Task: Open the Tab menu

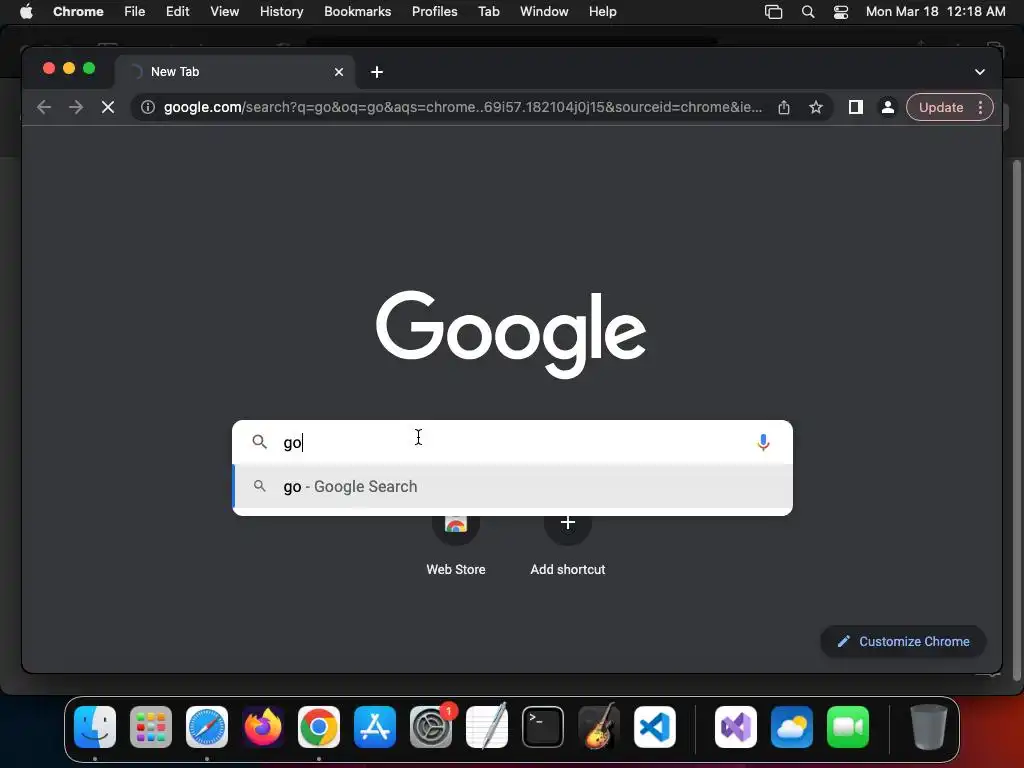Action: click(488, 11)
